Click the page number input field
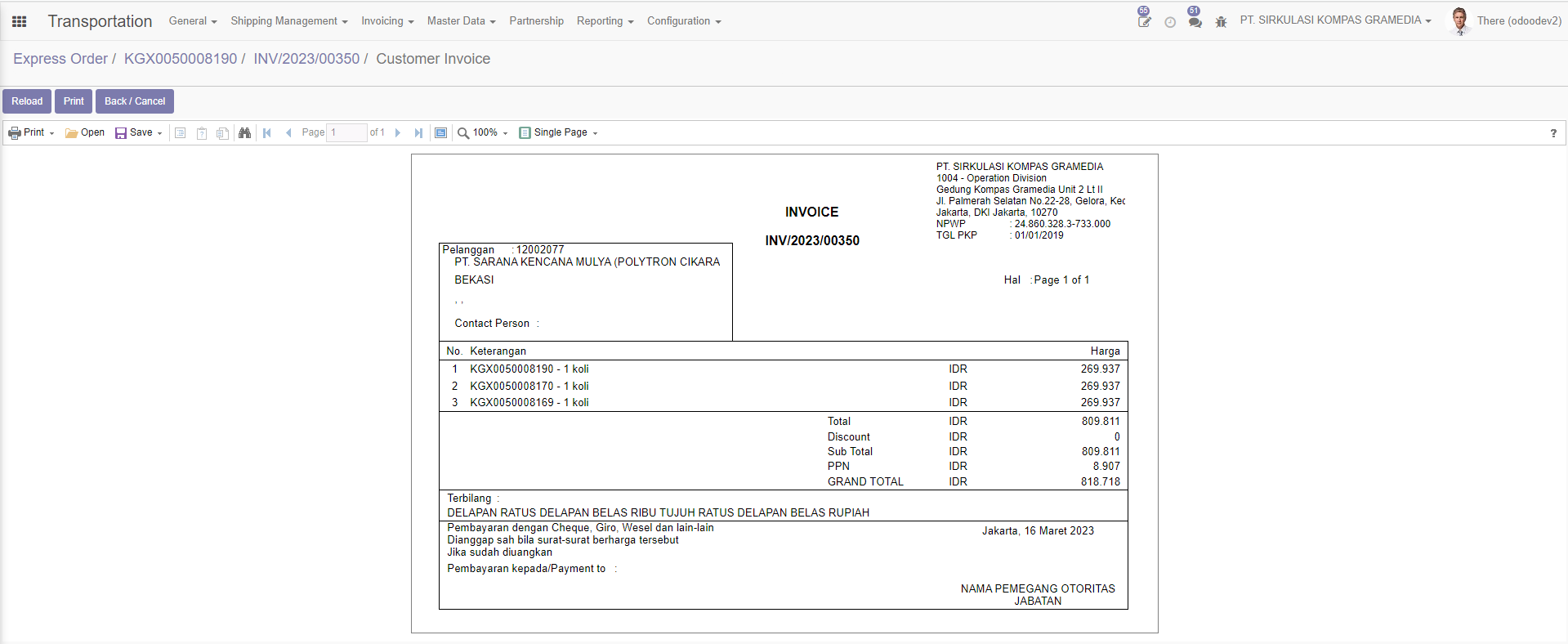This screenshot has width=1568, height=644. click(346, 132)
